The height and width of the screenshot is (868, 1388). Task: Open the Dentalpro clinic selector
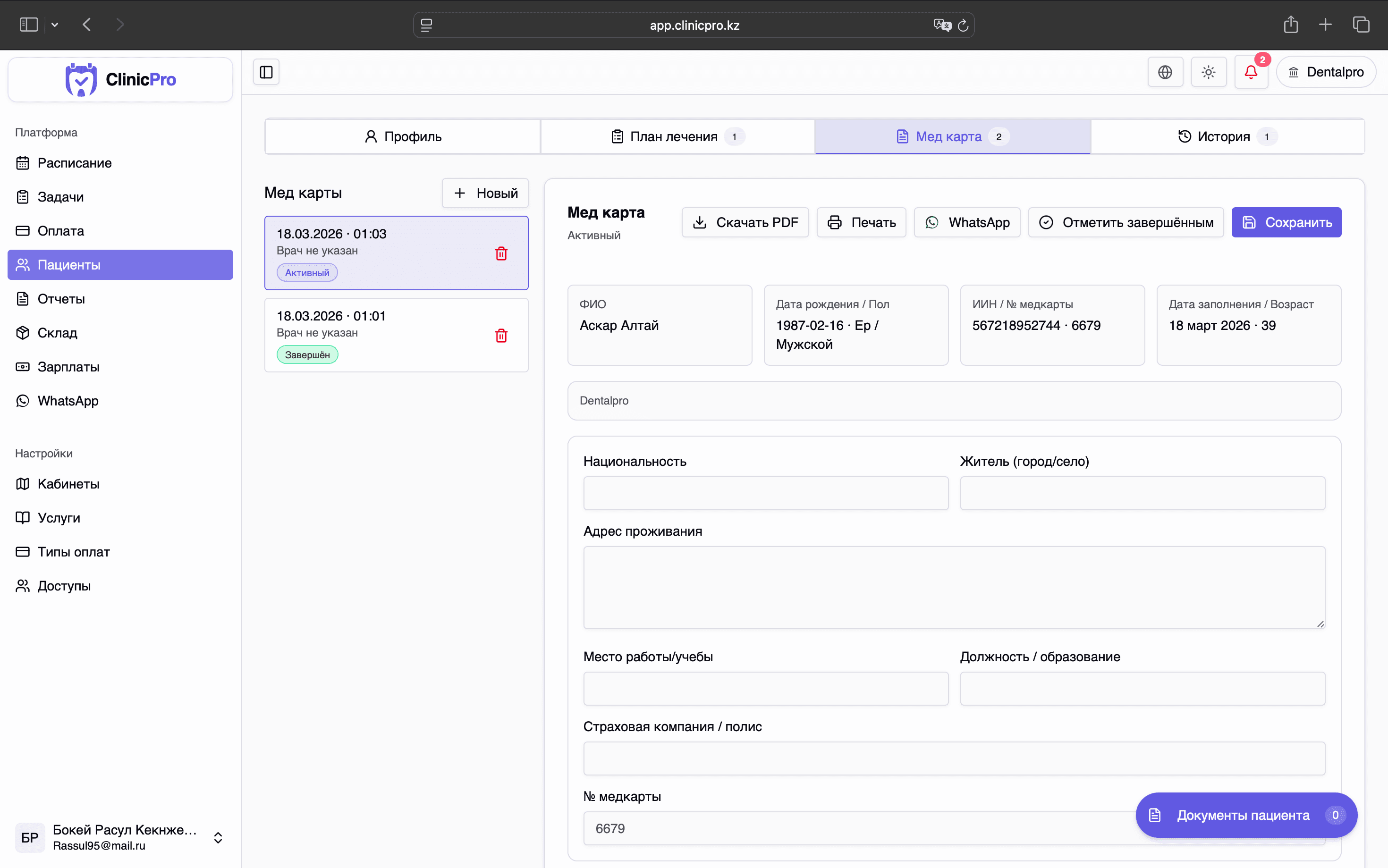[x=1325, y=71]
